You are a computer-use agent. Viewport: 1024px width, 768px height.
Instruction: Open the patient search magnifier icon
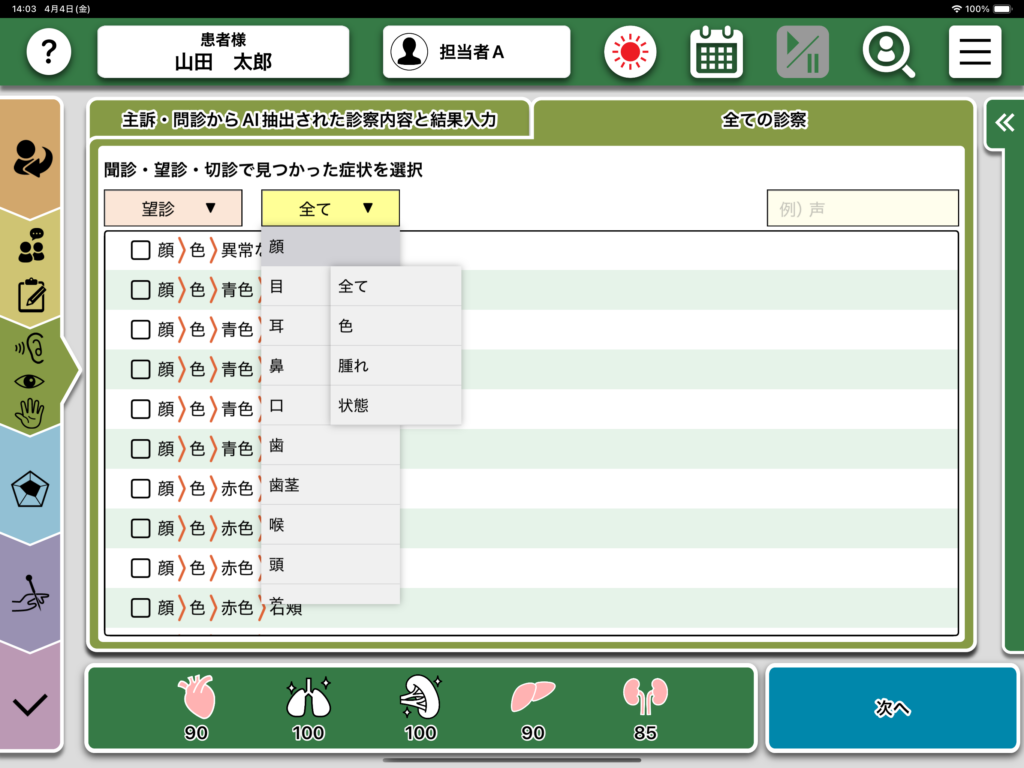pyautogui.click(x=888, y=52)
